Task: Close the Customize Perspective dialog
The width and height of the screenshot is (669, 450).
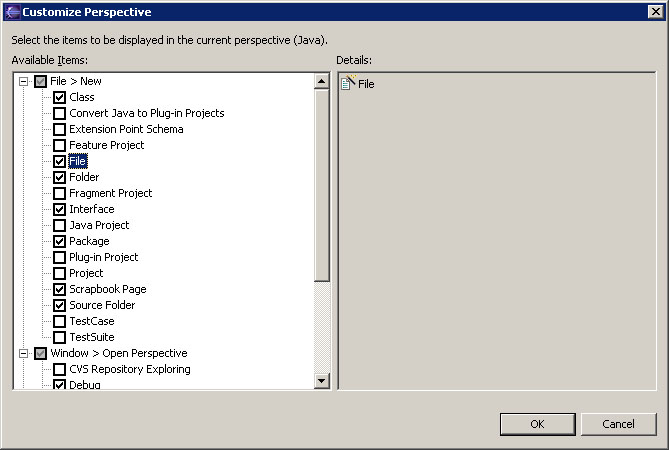Action: (x=656, y=12)
